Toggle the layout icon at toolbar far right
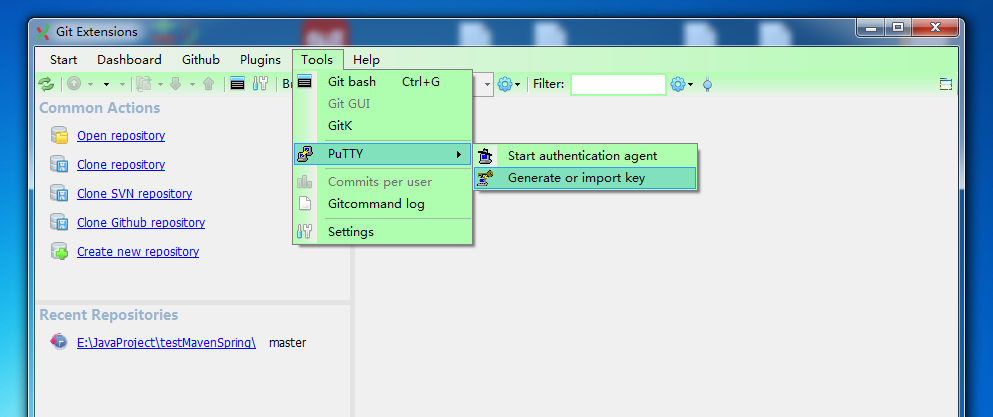This screenshot has width=993, height=417. coord(946,84)
